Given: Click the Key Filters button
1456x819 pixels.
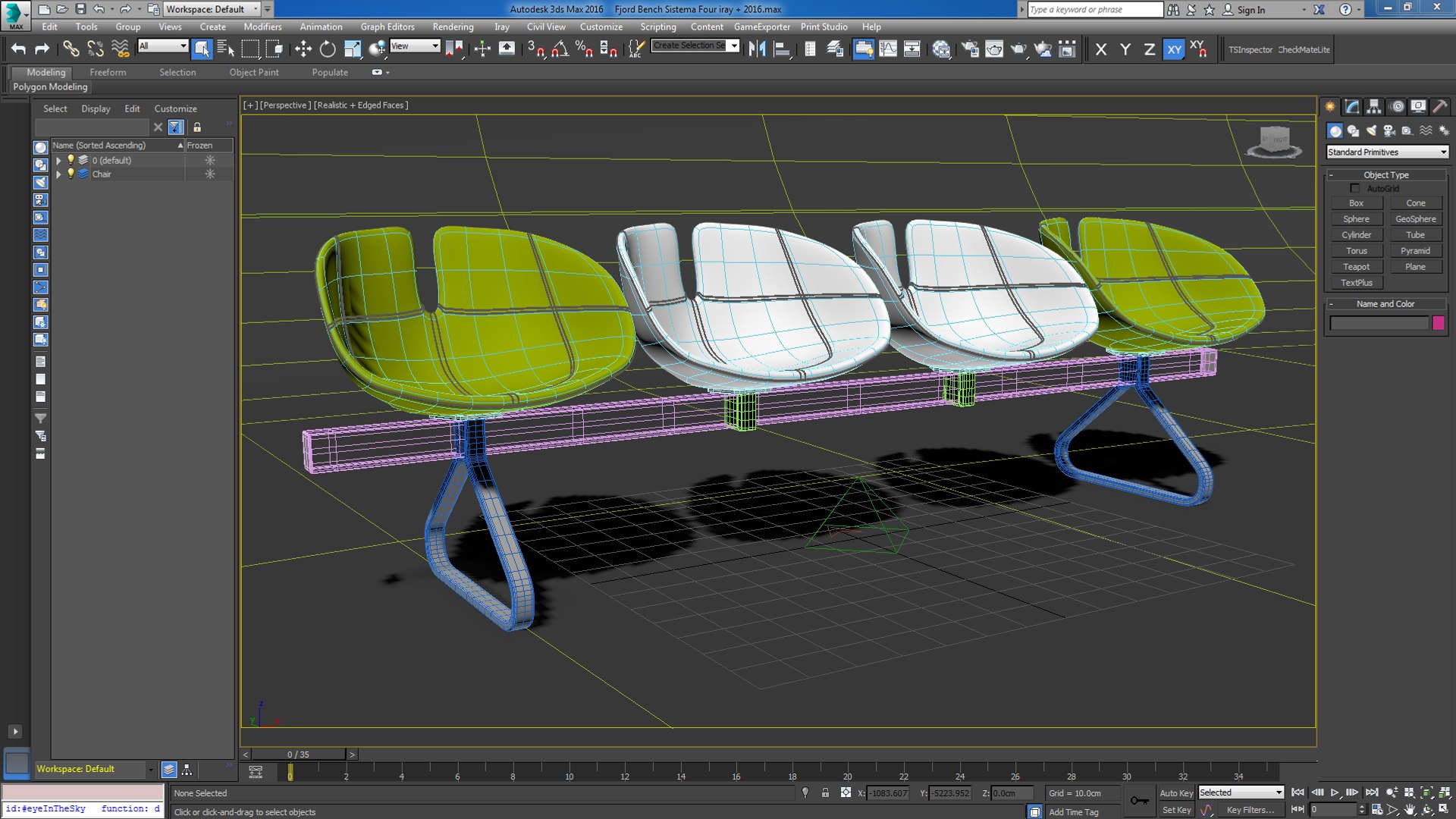Looking at the screenshot, I should (x=1250, y=810).
